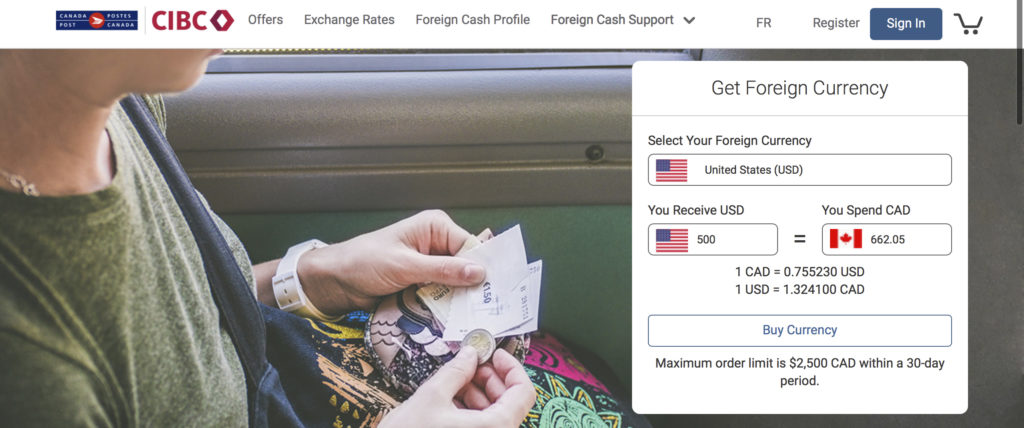Screen dimensions: 1024x428
Task: Focus the You Receive USD amount field
Action: (712, 239)
